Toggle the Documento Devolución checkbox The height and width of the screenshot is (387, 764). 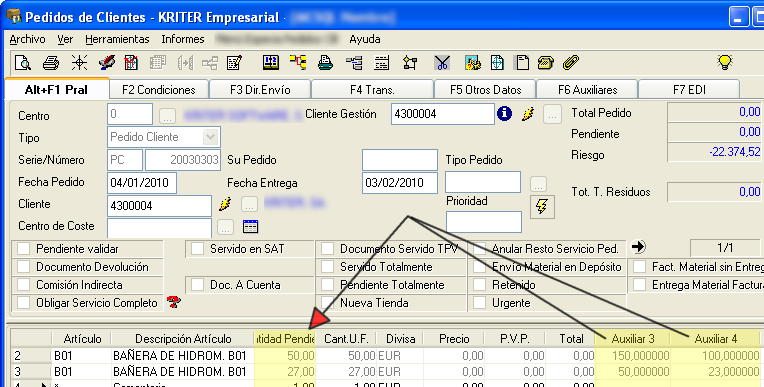[x=23, y=267]
